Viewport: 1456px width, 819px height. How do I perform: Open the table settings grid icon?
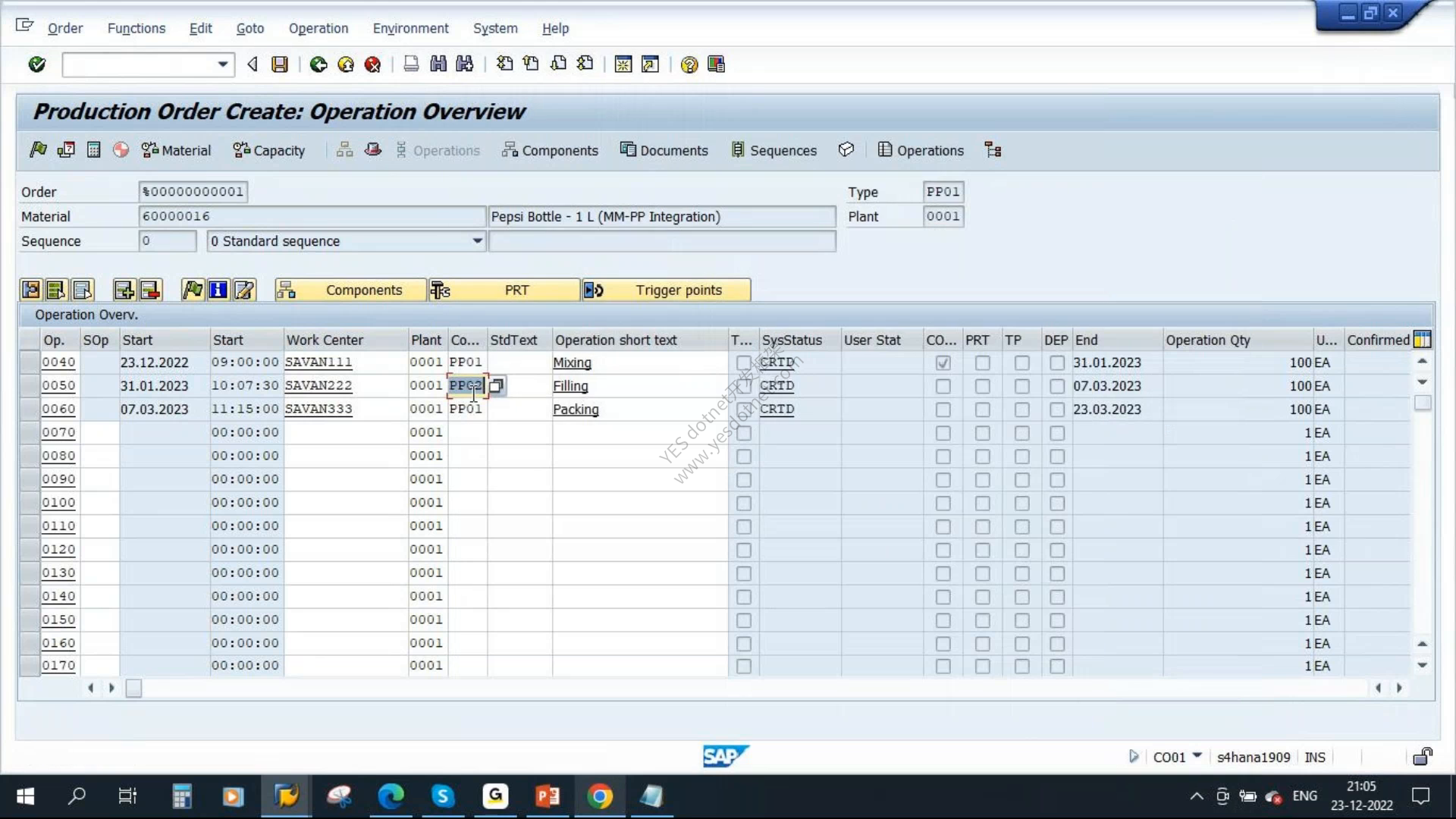tap(1423, 340)
